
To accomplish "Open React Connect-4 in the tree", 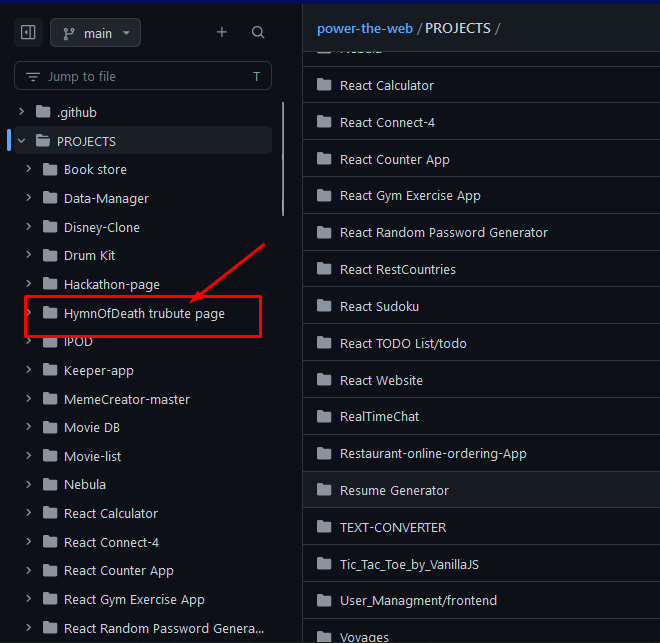I will [x=111, y=542].
